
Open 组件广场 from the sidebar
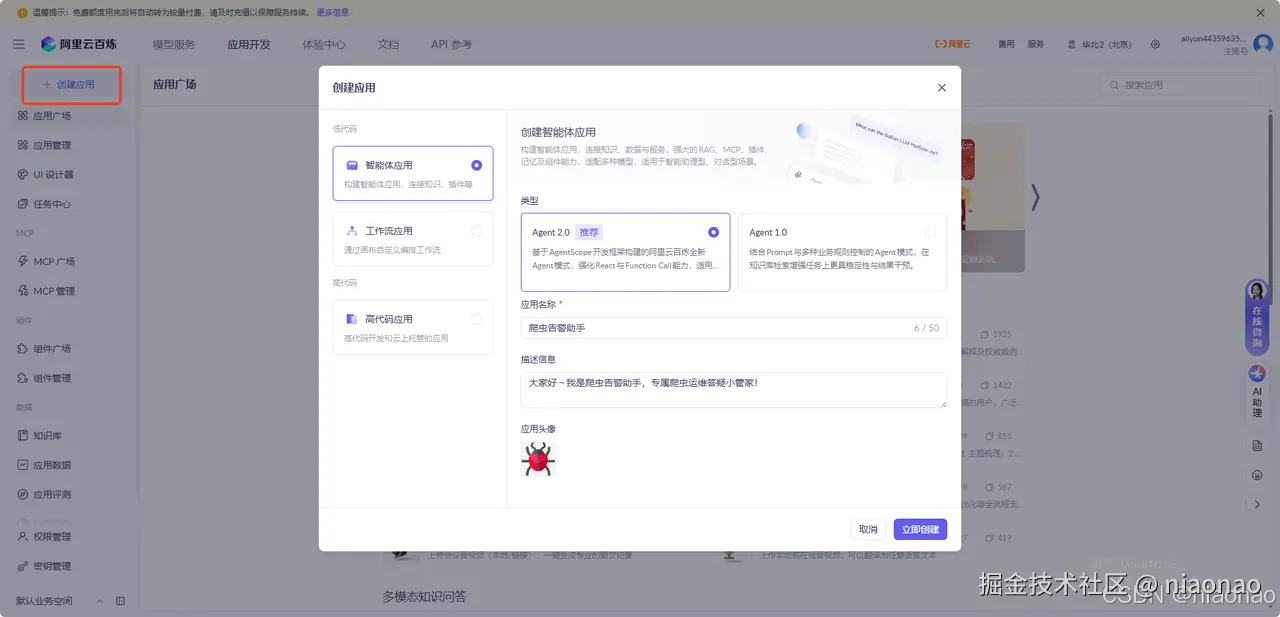pos(48,347)
